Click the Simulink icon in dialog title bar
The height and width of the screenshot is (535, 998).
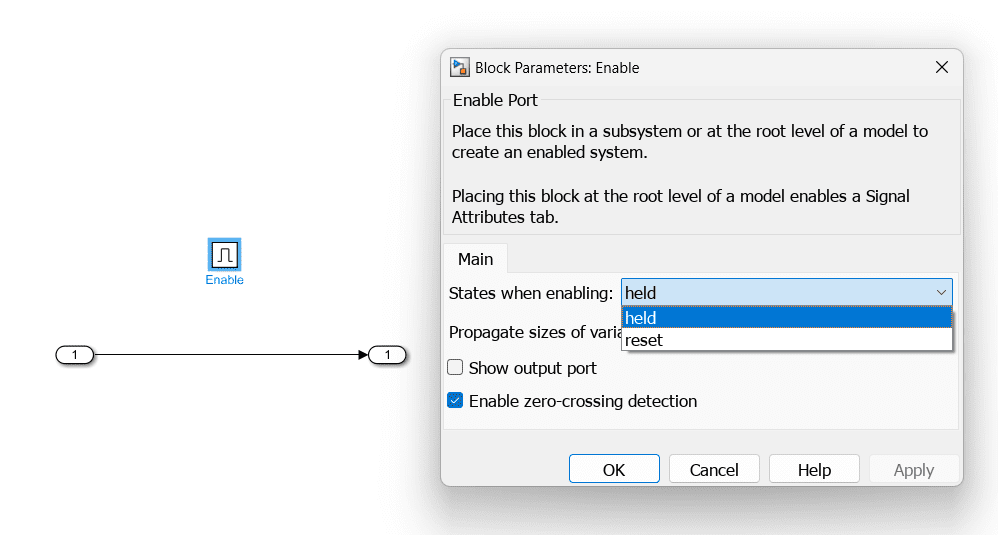(460, 67)
